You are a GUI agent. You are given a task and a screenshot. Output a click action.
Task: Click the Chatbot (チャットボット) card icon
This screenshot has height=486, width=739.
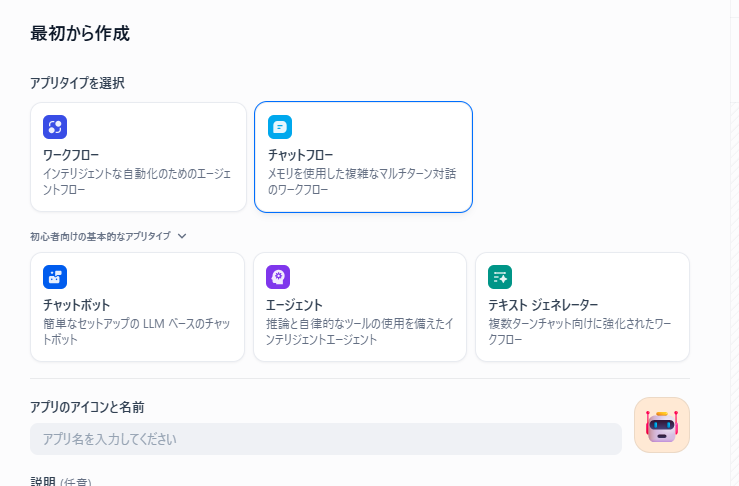click(x=55, y=277)
